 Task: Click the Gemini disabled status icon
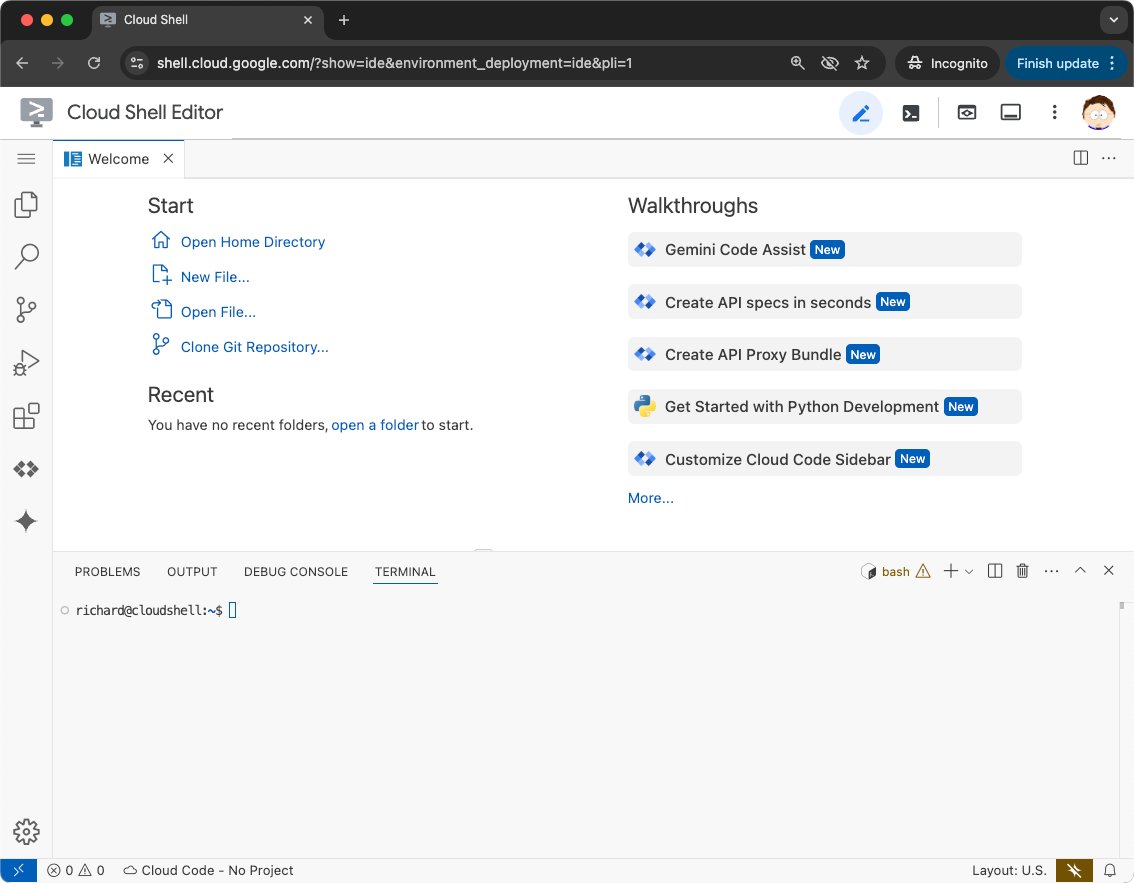[1074, 871]
